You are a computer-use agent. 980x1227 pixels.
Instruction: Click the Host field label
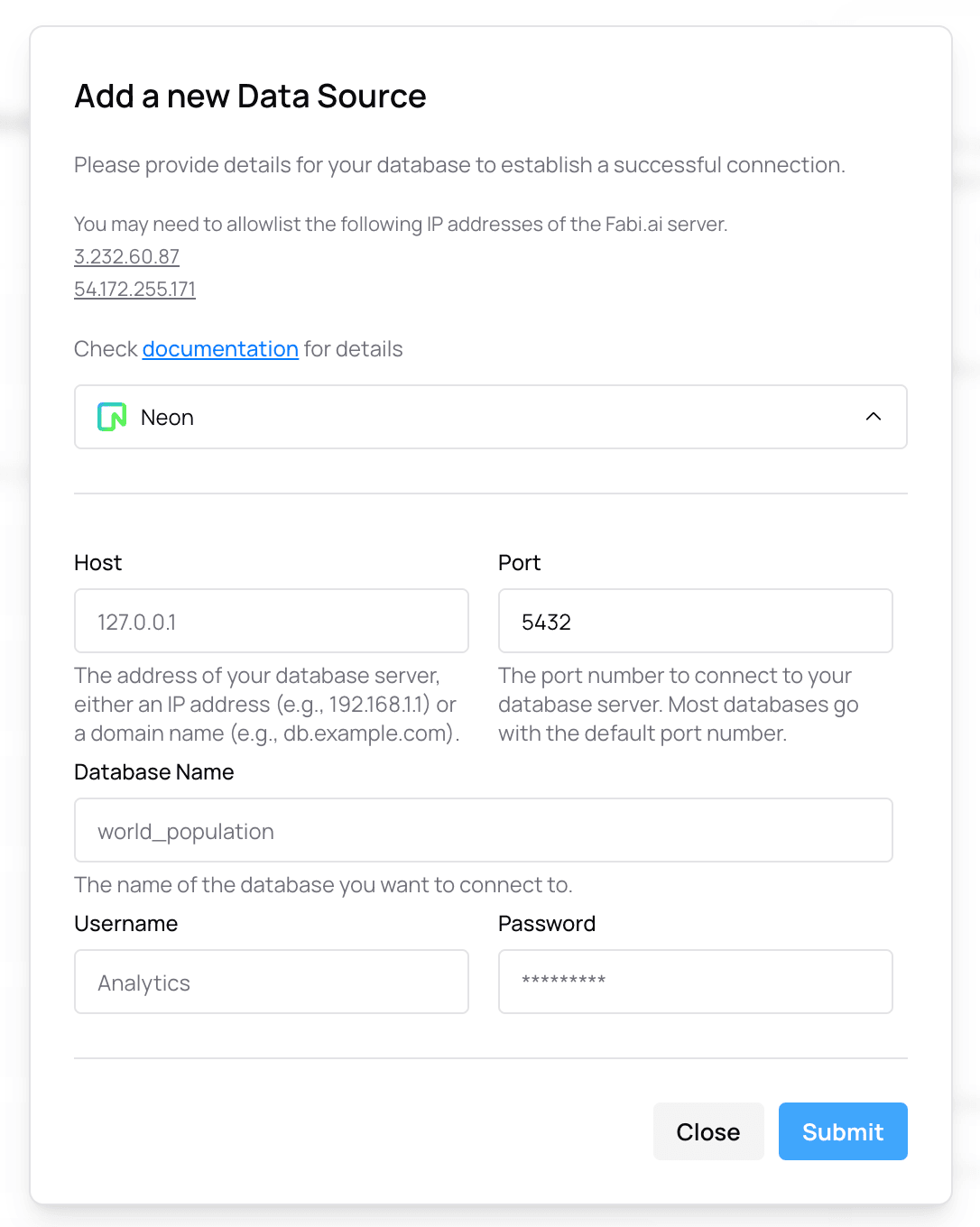(97, 563)
